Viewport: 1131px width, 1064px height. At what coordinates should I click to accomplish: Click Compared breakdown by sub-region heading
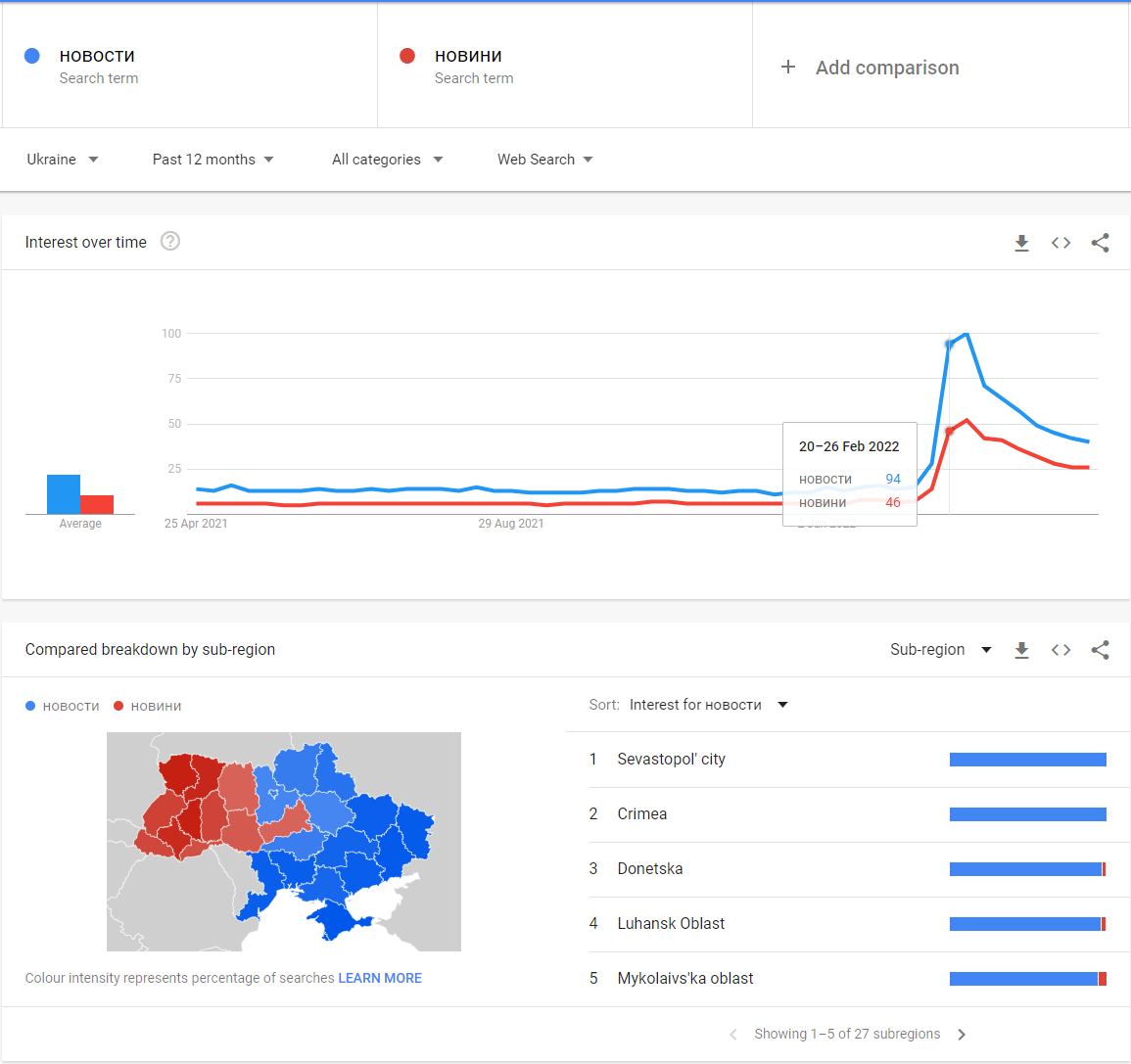150,650
